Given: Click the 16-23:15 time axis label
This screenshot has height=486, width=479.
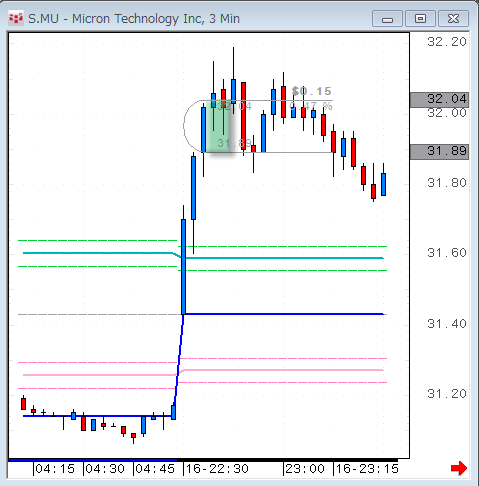Looking at the screenshot, I should point(367,469).
